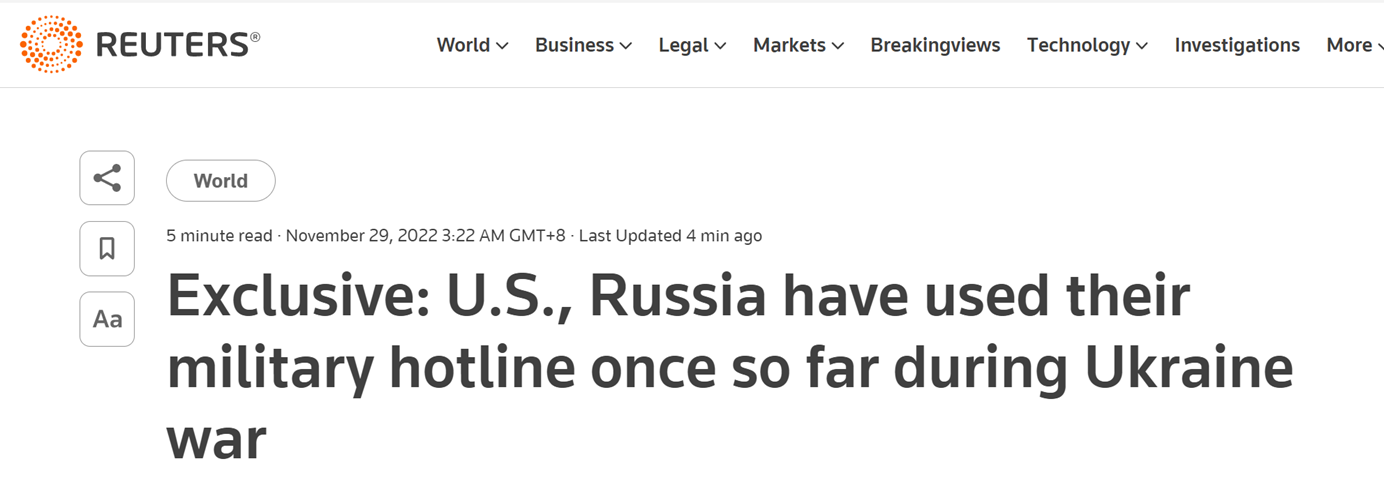This screenshot has width=1384, height=489.
Task: Click the chevron arrow beside More
Action: tap(1380, 46)
